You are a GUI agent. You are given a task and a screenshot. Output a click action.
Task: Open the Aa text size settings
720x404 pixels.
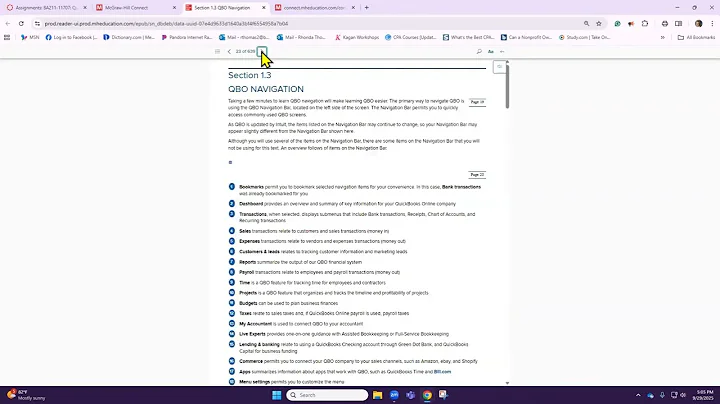point(490,51)
